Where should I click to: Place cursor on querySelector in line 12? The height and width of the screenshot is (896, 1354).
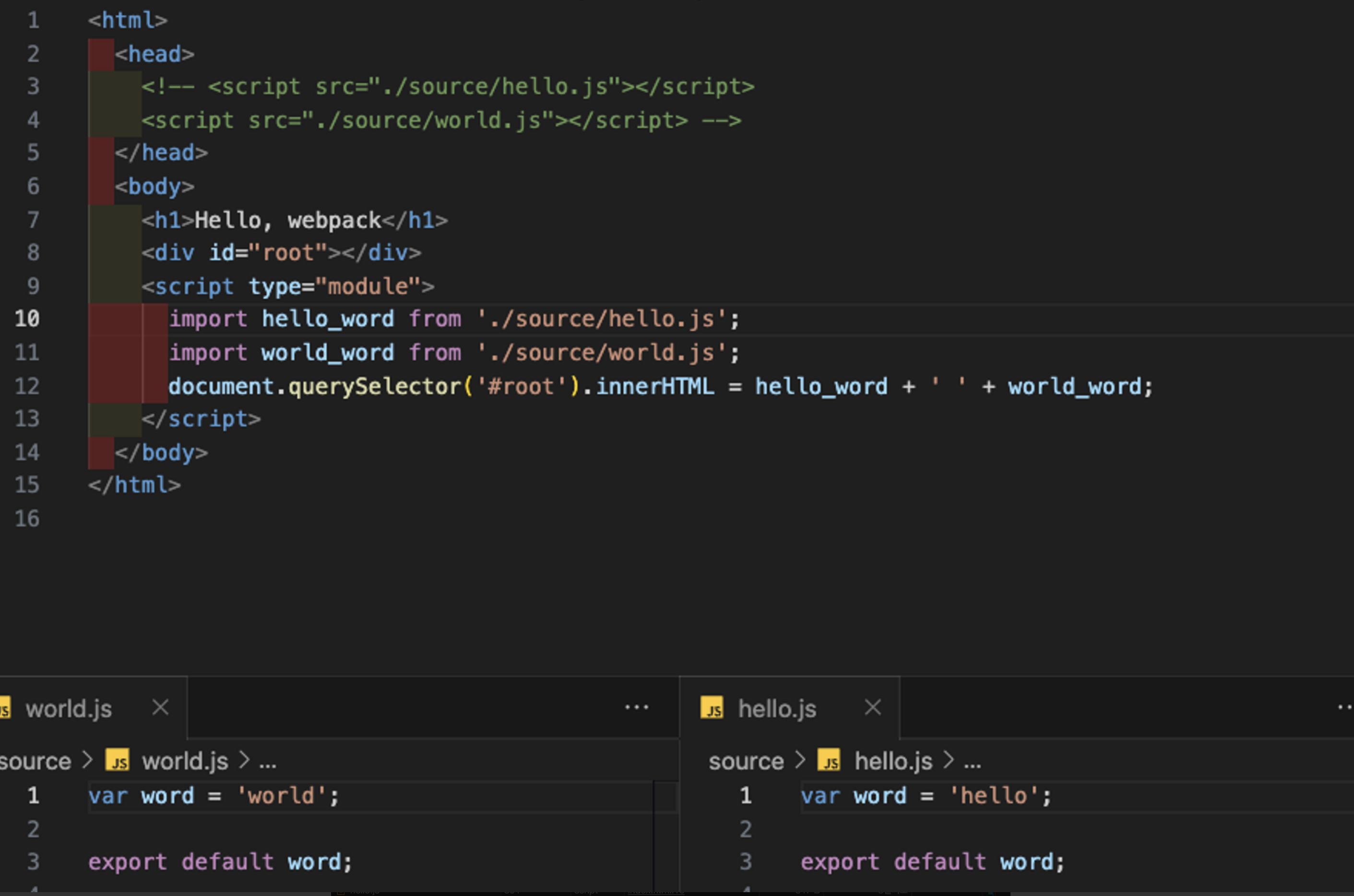tap(374, 387)
